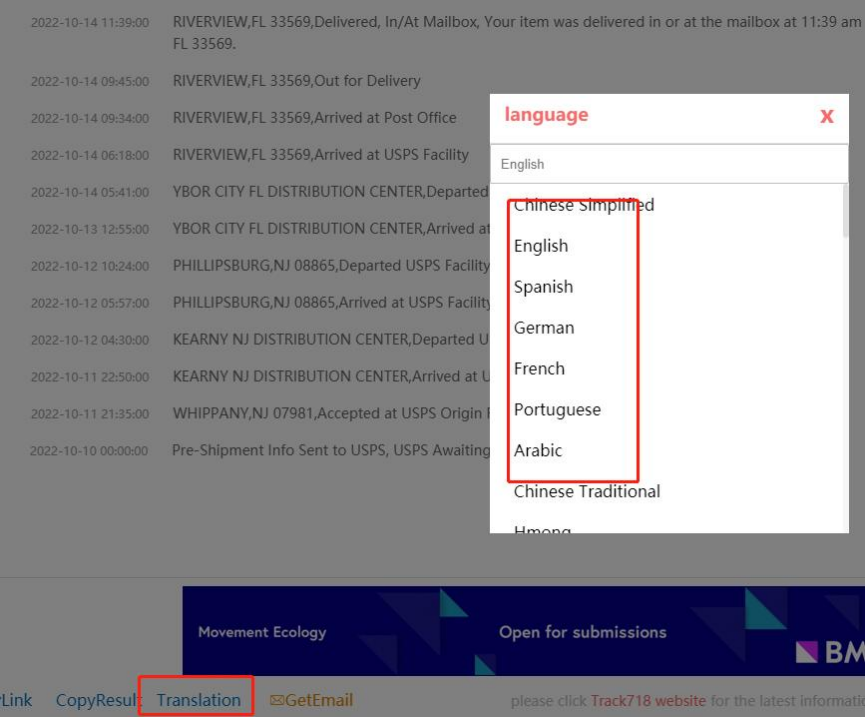
Task: Click the Out for Delivery tracking row
Action: 296,81
